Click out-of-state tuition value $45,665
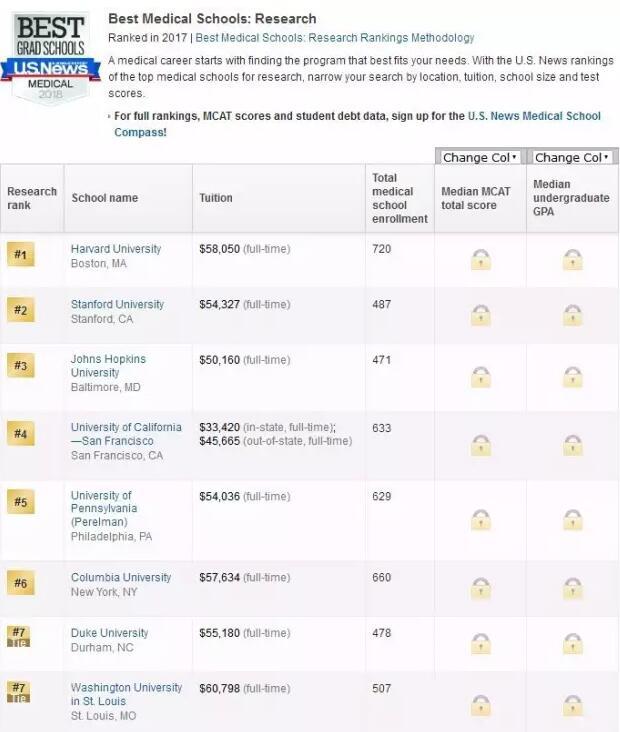Image resolution: width=620 pixels, height=732 pixels. pos(219,441)
